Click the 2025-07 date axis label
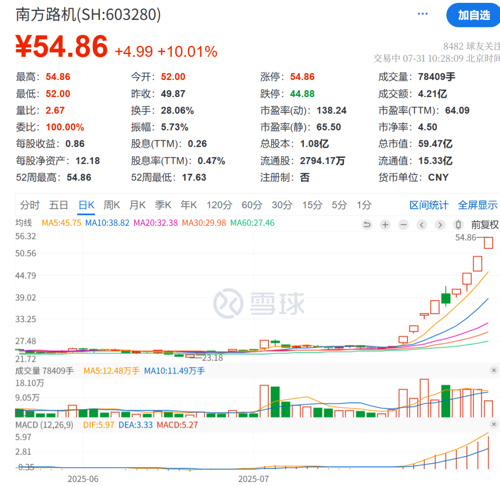The height and width of the screenshot is (486, 500). coord(253,479)
